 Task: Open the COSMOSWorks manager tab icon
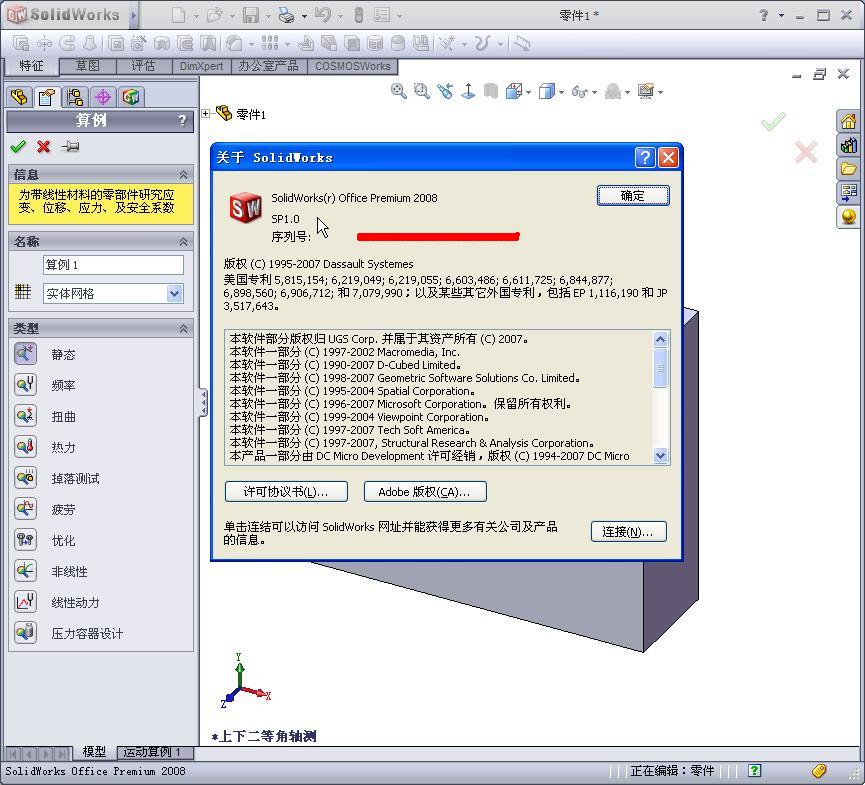[131, 97]
